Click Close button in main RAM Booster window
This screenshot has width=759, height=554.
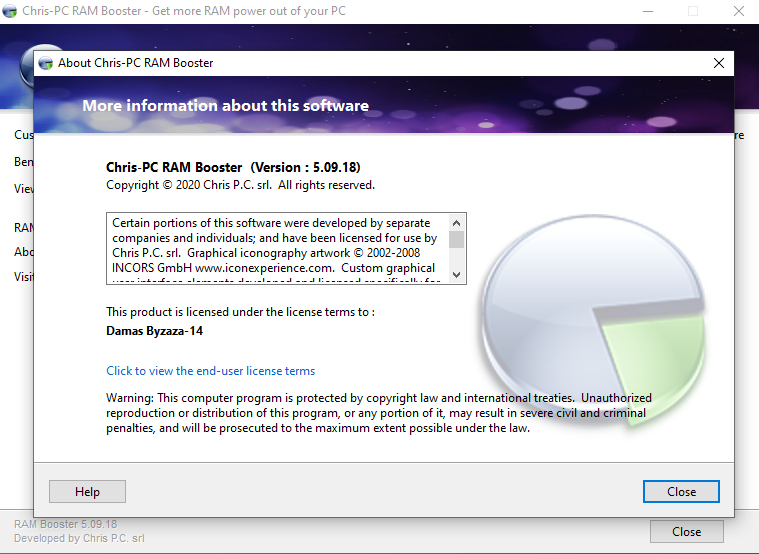click(686, 532)
